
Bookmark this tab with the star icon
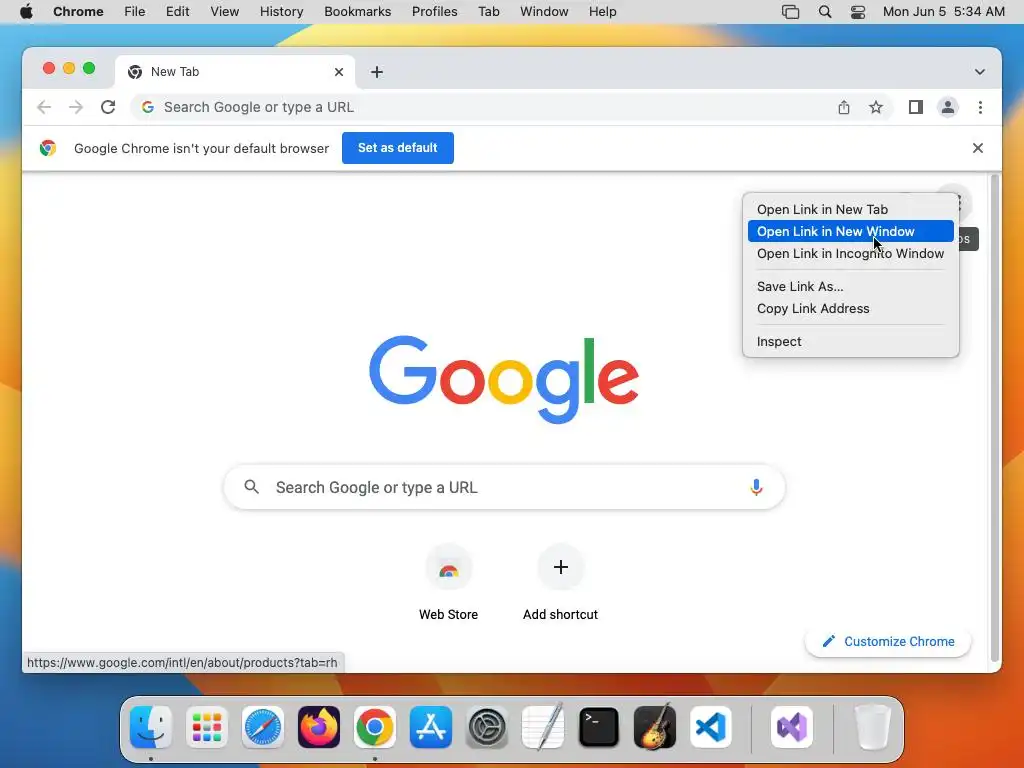pos(876,107)
